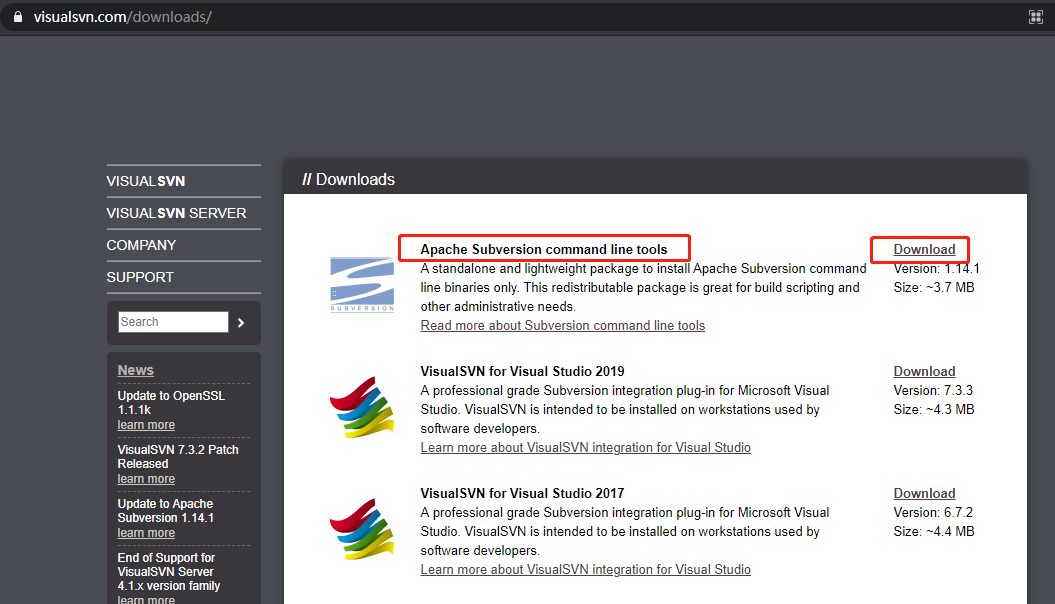Click 'Update to Apache Subversion 1.14.1' headline
Image resolution: width=1055 pixels, height=604 pixels.
click(166, 511)
